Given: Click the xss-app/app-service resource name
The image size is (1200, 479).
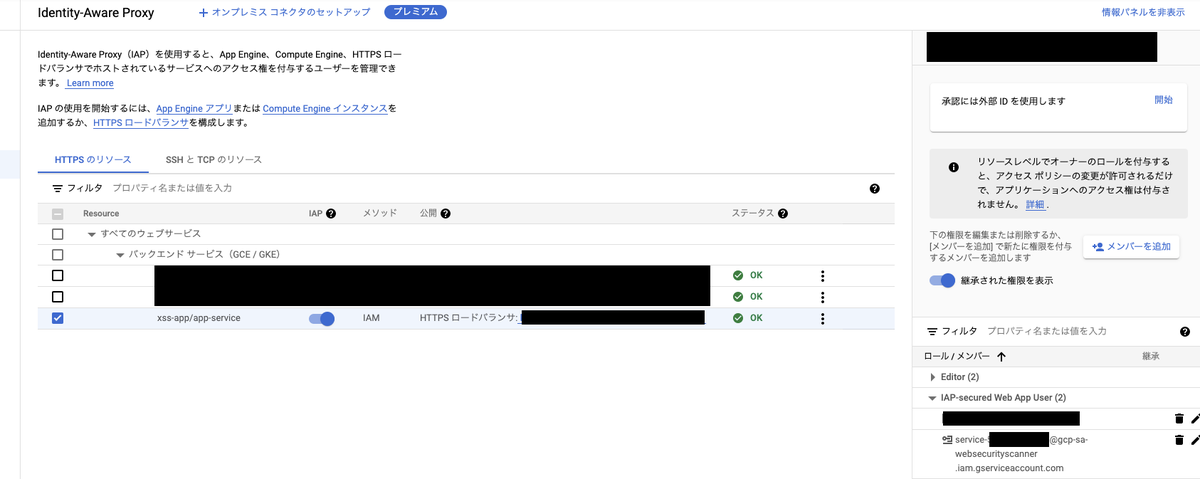Looking at the screenshot, I should pos(198,318).
